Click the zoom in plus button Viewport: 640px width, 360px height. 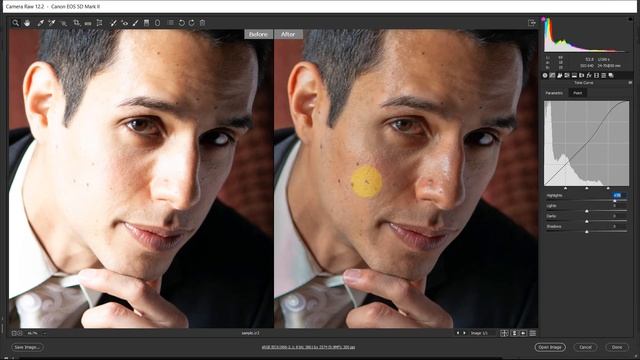coord(19,333)
